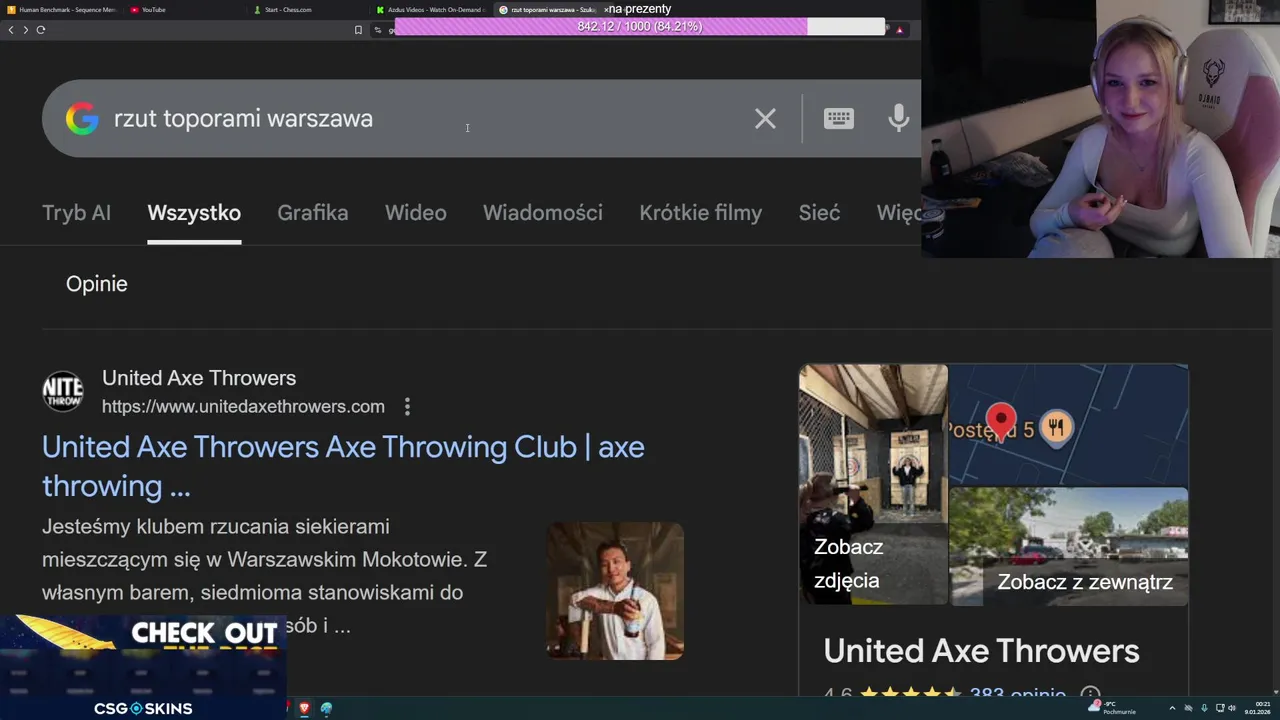Click the United Axe Throwers site favicon
1280x720 pixels.
click(62, 391)
